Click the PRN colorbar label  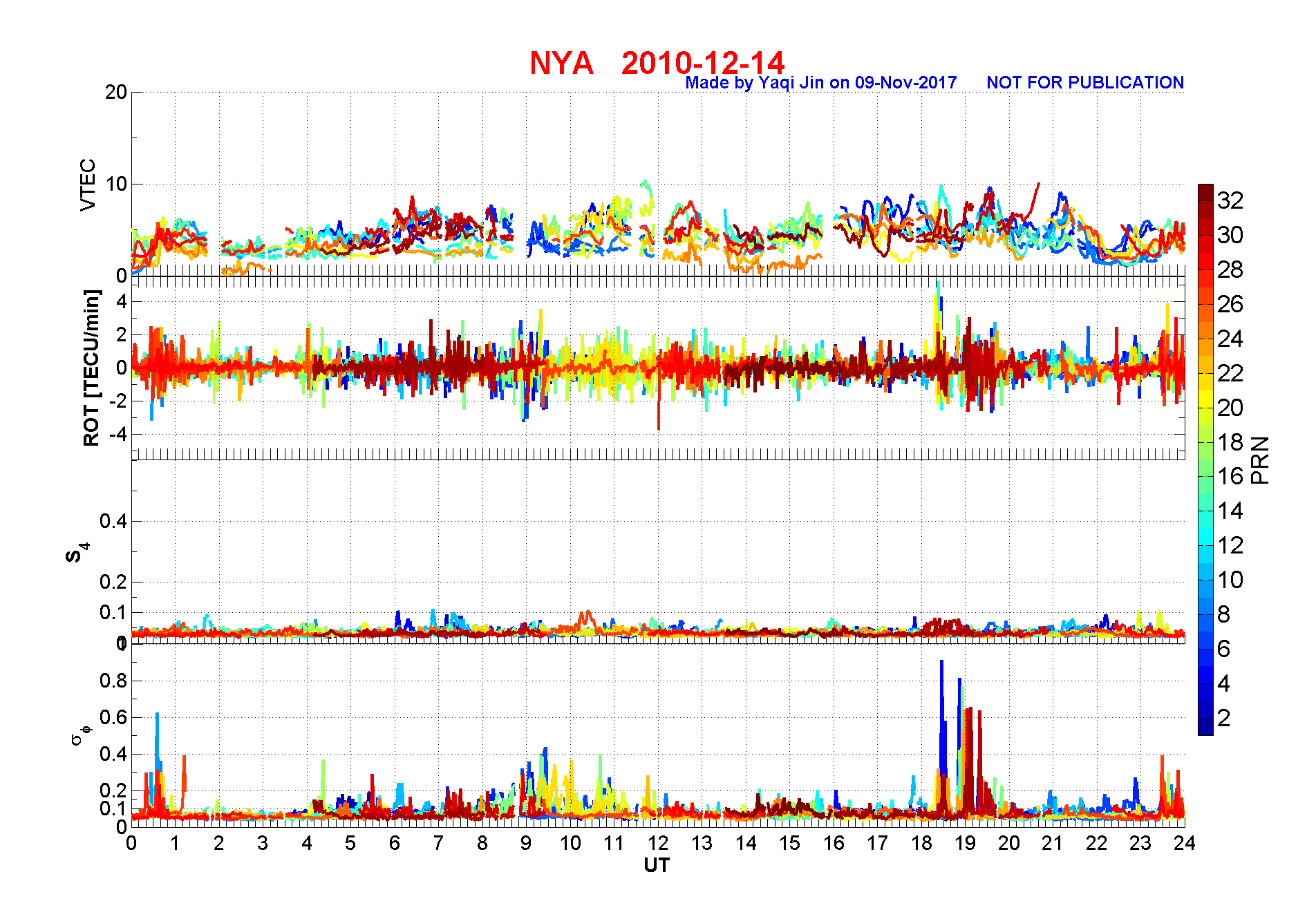[x=1261, y=460]
